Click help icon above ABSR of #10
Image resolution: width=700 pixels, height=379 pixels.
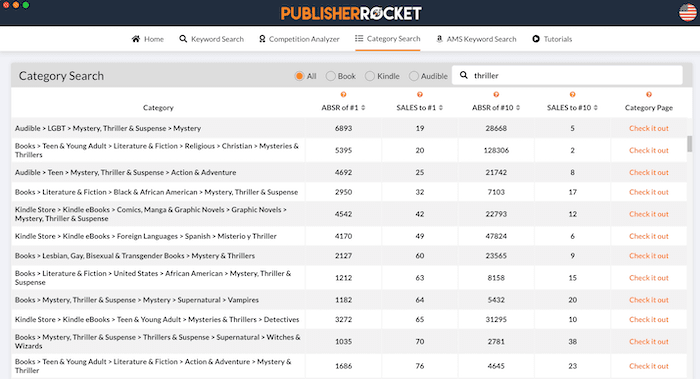point(496,95)
